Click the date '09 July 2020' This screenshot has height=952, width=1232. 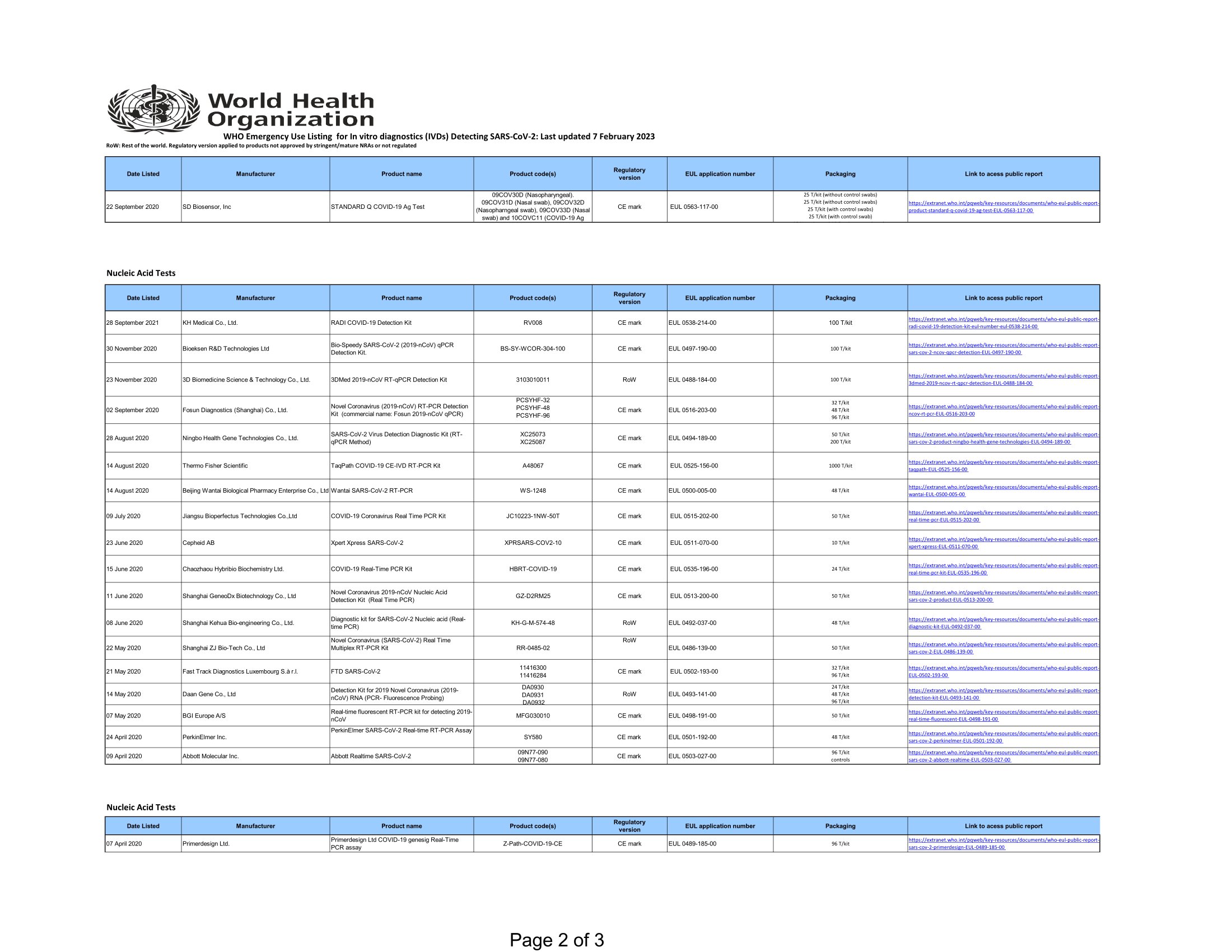pos(124,516)
